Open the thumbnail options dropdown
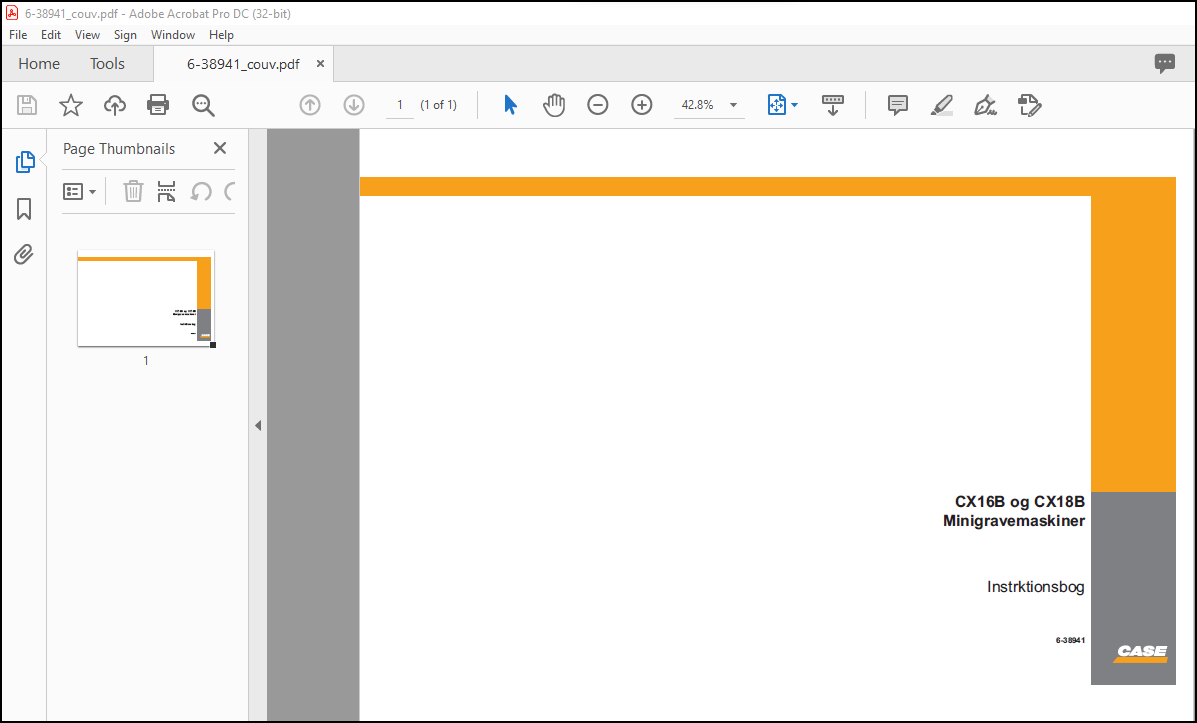 tap(79, 191)
